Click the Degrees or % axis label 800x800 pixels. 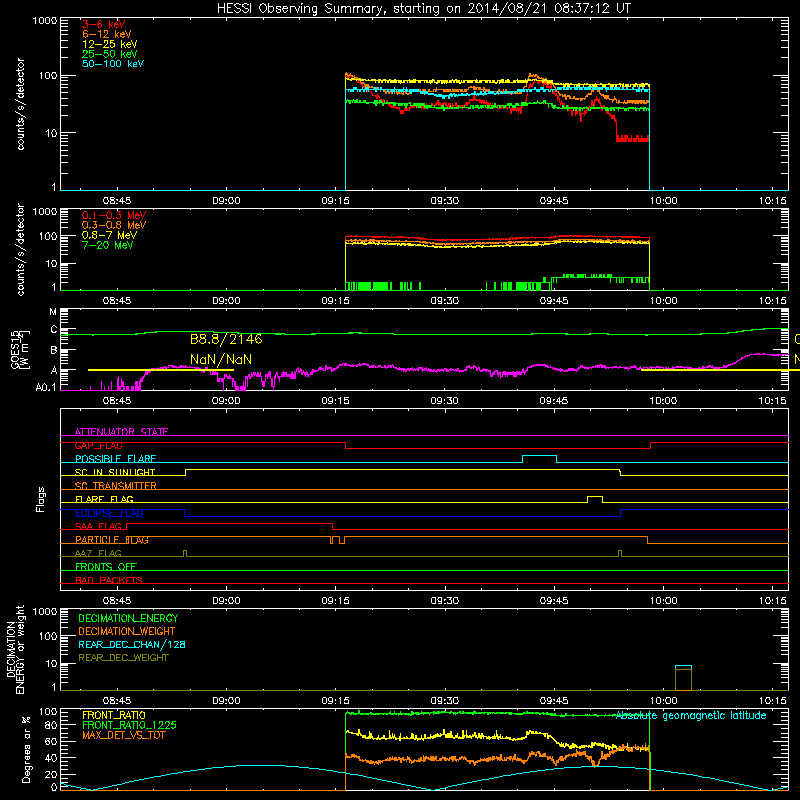pyautogui.click(x=26, y=750)
